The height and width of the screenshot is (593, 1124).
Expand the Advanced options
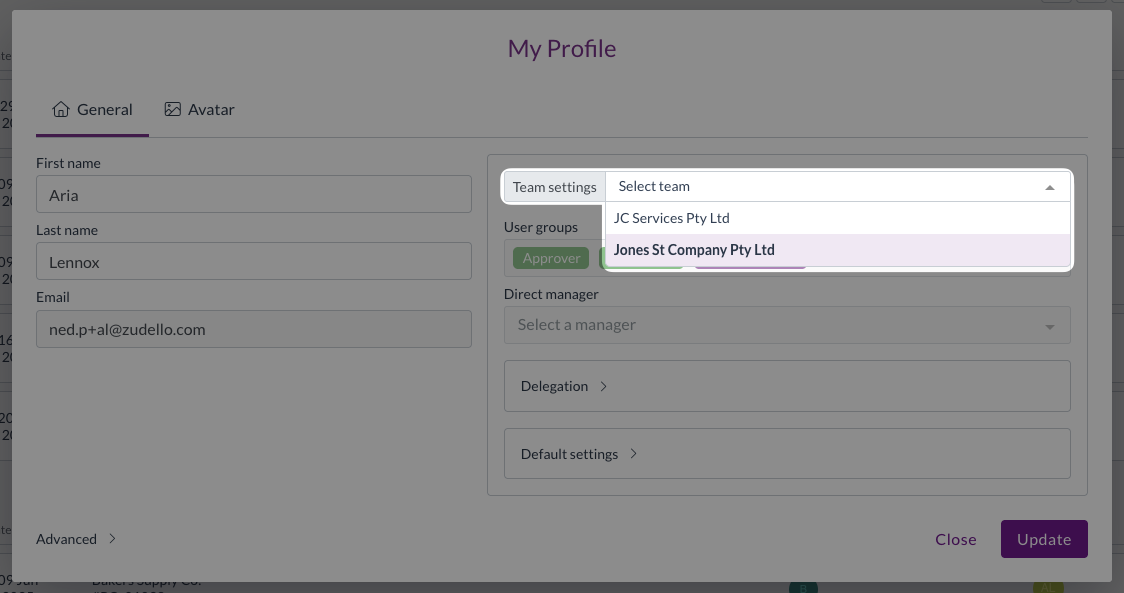click(x=67, y=539)
